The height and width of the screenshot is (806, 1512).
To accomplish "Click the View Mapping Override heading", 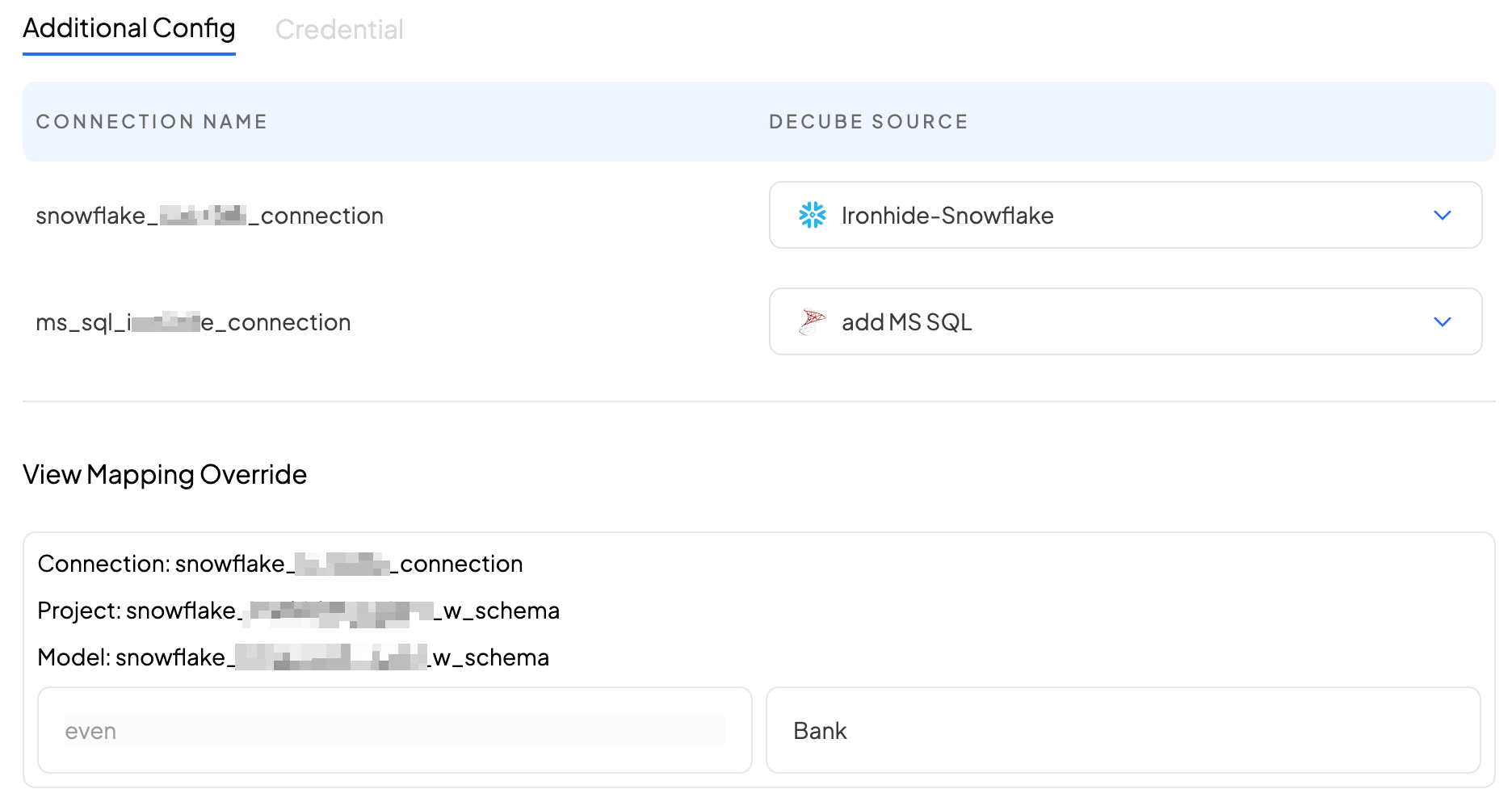I will coord(165,474).
